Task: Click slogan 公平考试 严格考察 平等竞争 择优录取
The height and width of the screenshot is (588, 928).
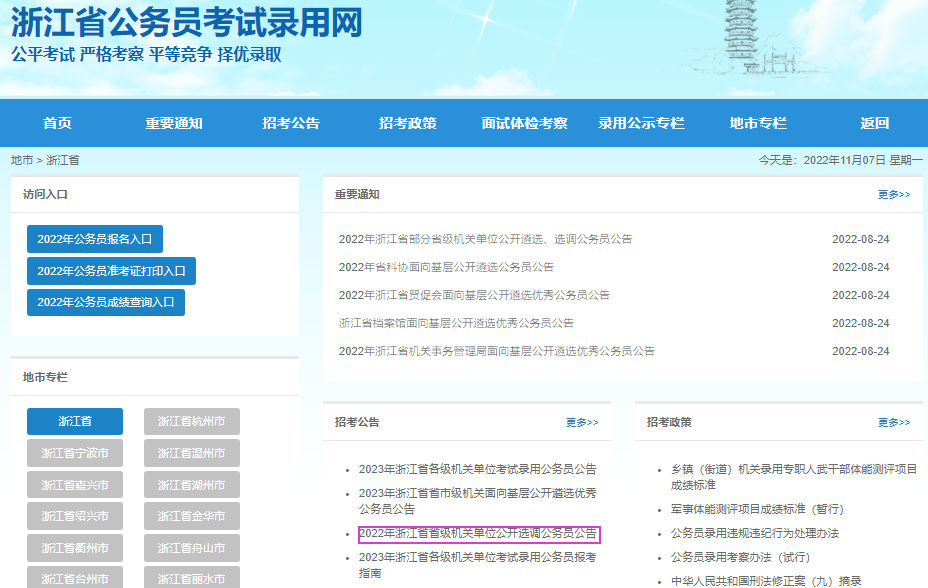Action: (x=146, y=54)
